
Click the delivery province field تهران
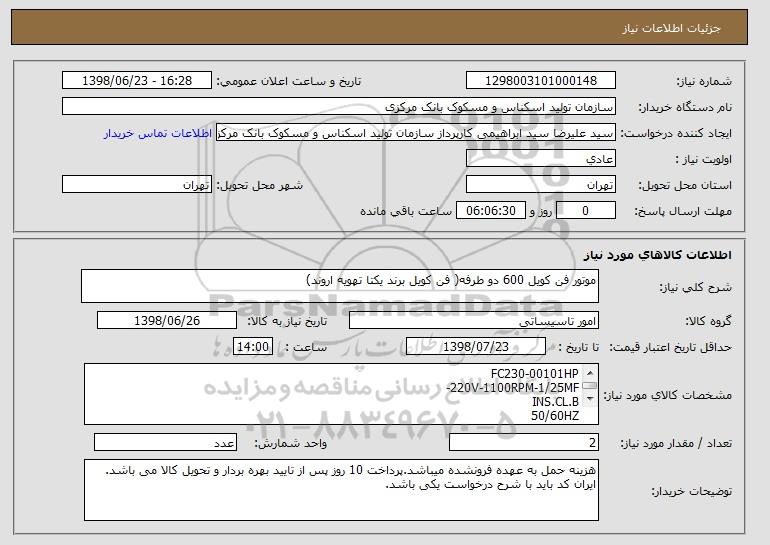[541, 185]
